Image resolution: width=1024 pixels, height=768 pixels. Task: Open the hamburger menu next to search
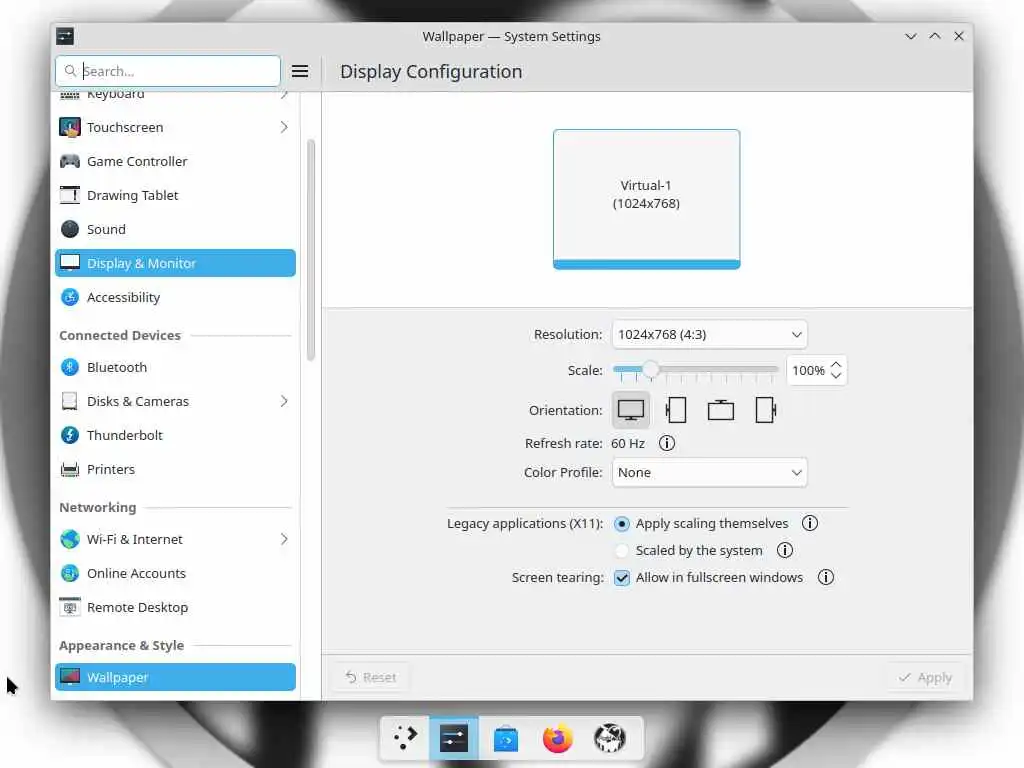point(300,71)
